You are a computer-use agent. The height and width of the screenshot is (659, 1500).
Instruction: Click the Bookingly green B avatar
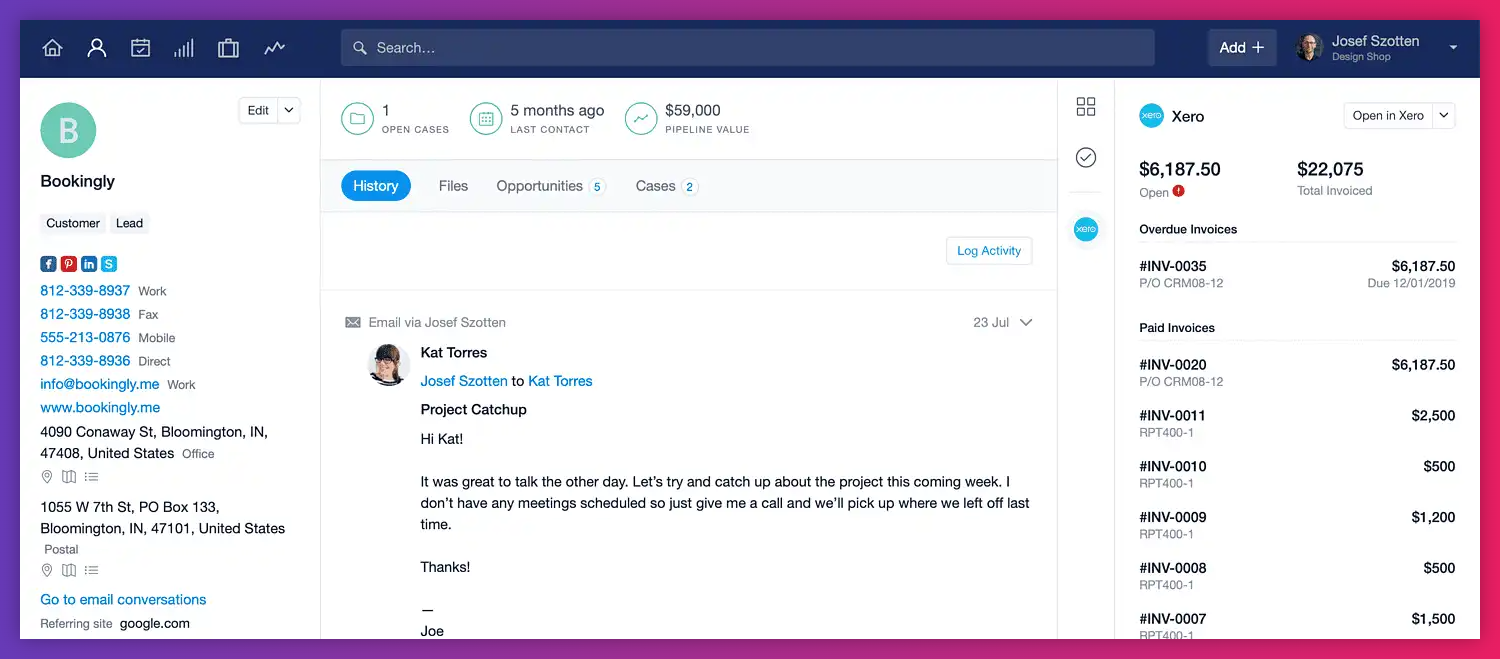(68, 130)
